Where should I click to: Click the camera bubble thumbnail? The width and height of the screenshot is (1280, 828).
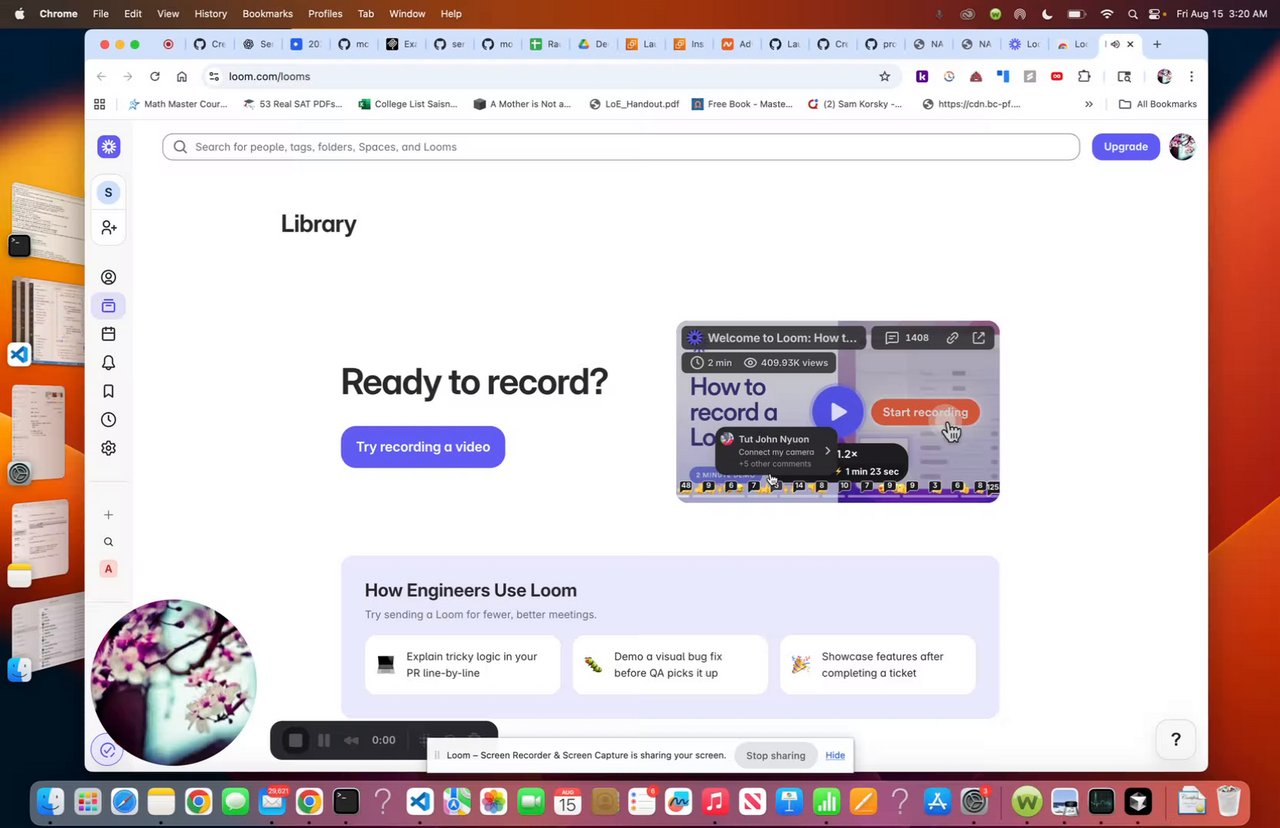[x=174, y=682]
